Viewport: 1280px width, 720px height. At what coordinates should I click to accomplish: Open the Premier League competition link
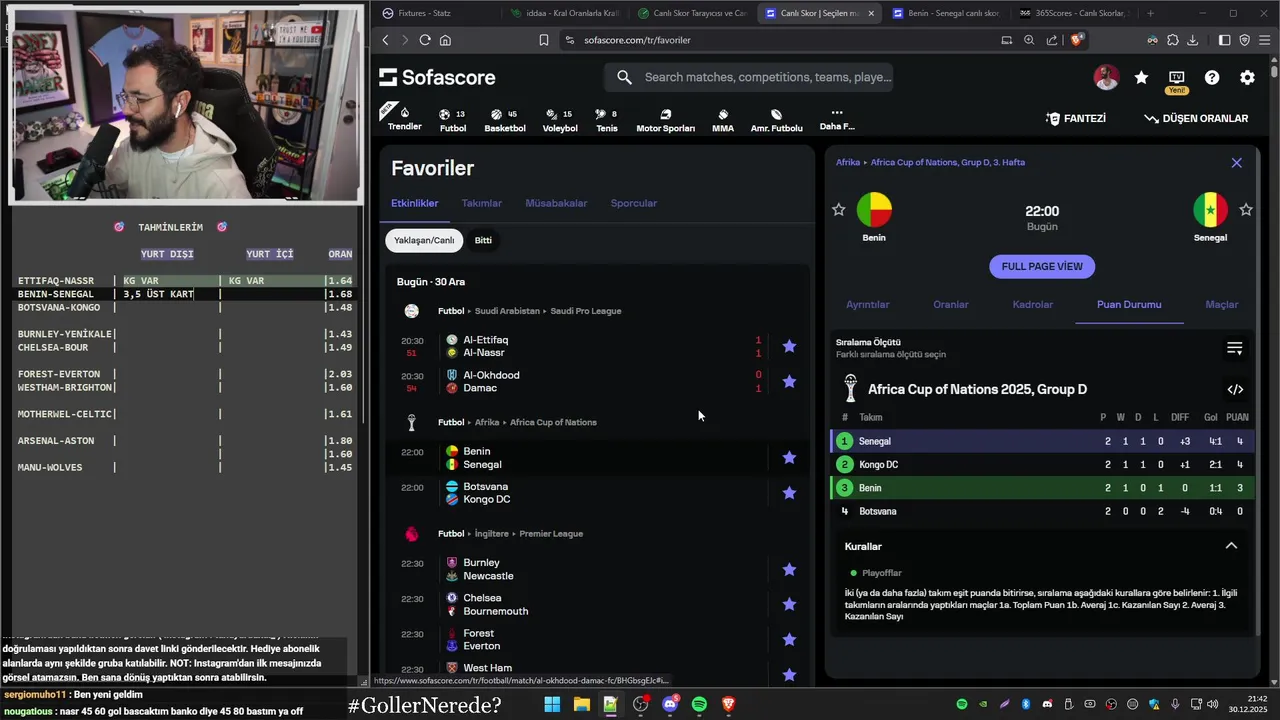pos(551,534)
